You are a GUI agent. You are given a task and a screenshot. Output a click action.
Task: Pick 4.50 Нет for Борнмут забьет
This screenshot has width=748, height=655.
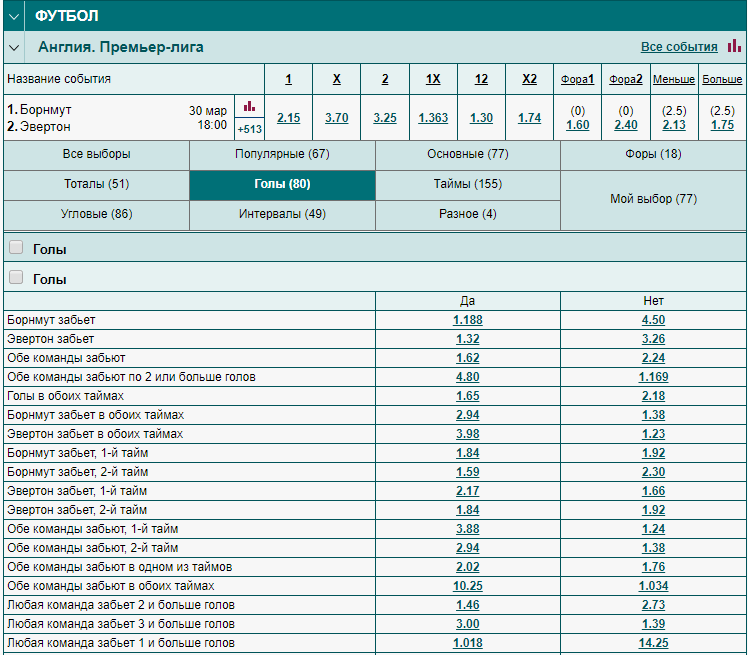[653, 320]
